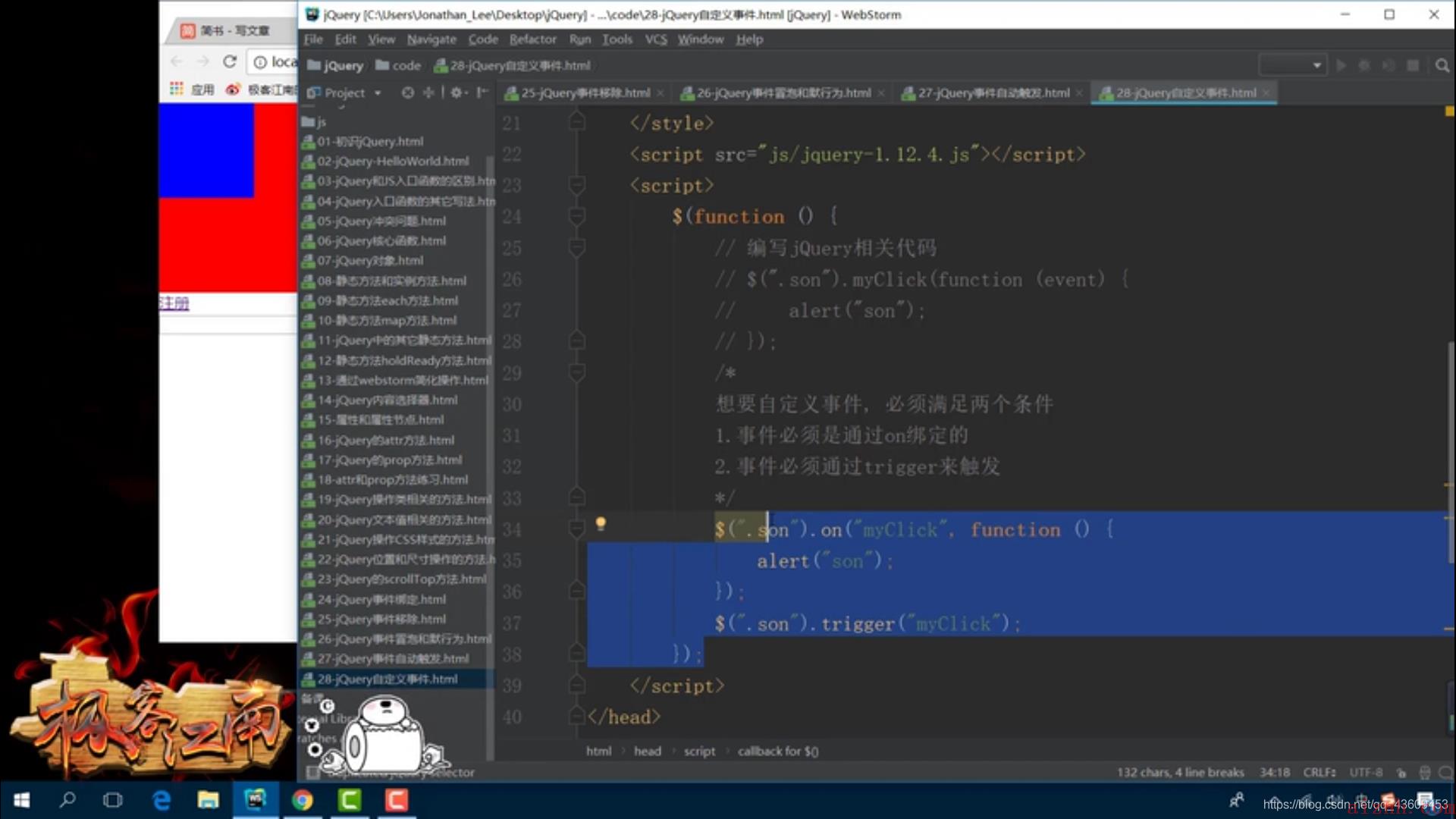This screenshot has width=1456, height=819.
Task: Click the intention lightbulb on line 34
Action: pyautogui.click(x=601, y=523)
